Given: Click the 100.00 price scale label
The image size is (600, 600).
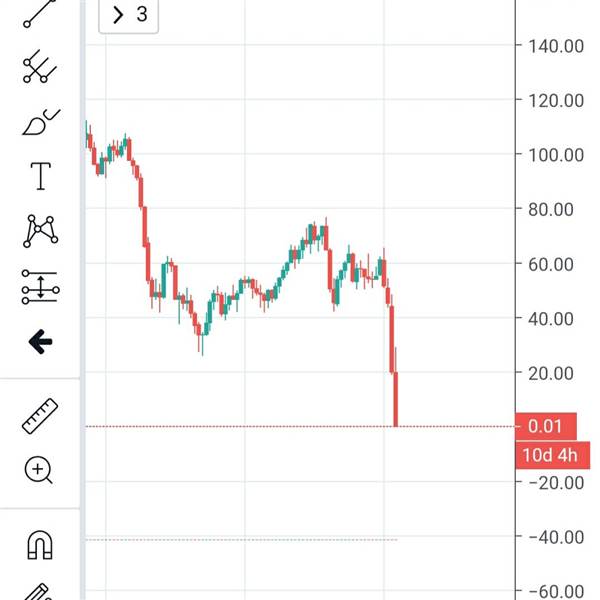Looking at the screenshot, I should [x=548, y=155].
